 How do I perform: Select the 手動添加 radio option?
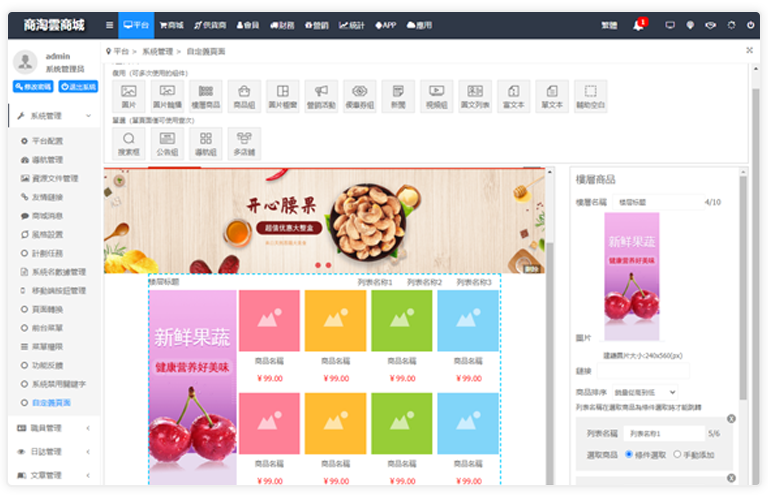pos(677,454)
